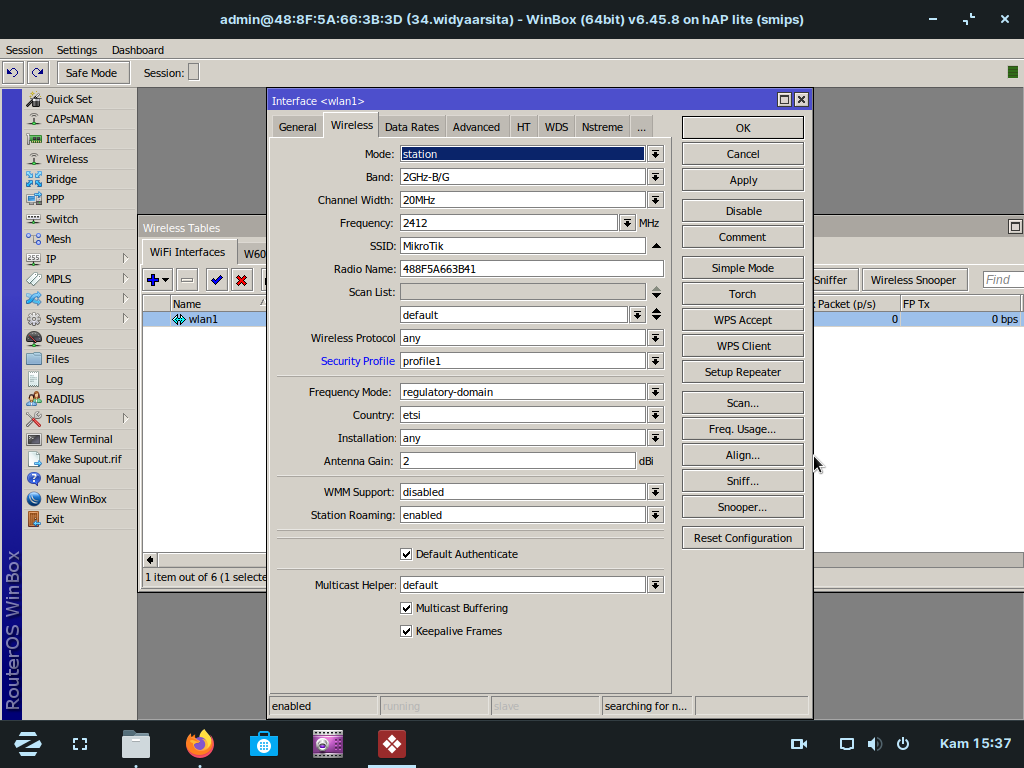Click the Antenna Gain input field

(x=518, y=461)
